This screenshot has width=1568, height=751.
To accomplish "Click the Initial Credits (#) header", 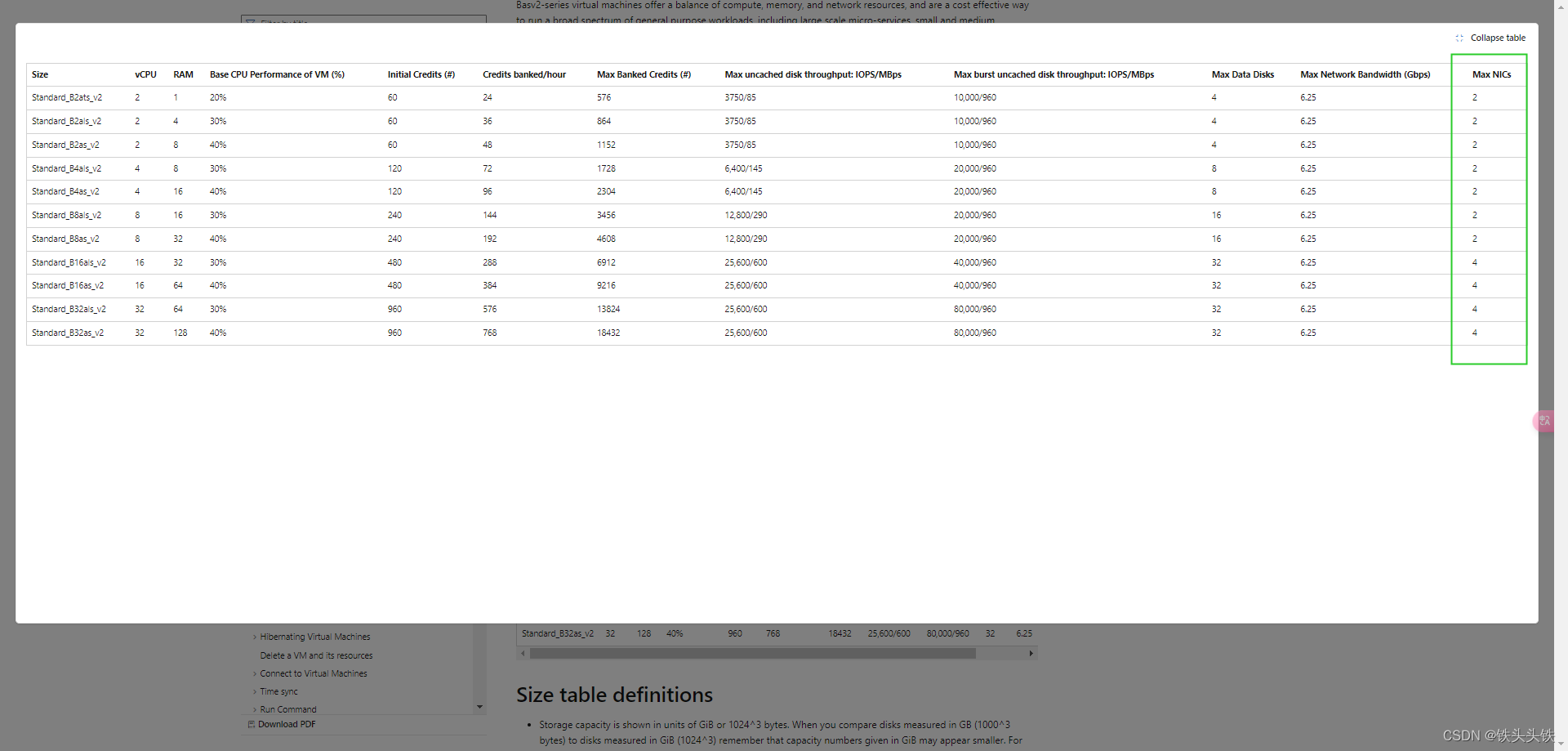I will (421, 74).
